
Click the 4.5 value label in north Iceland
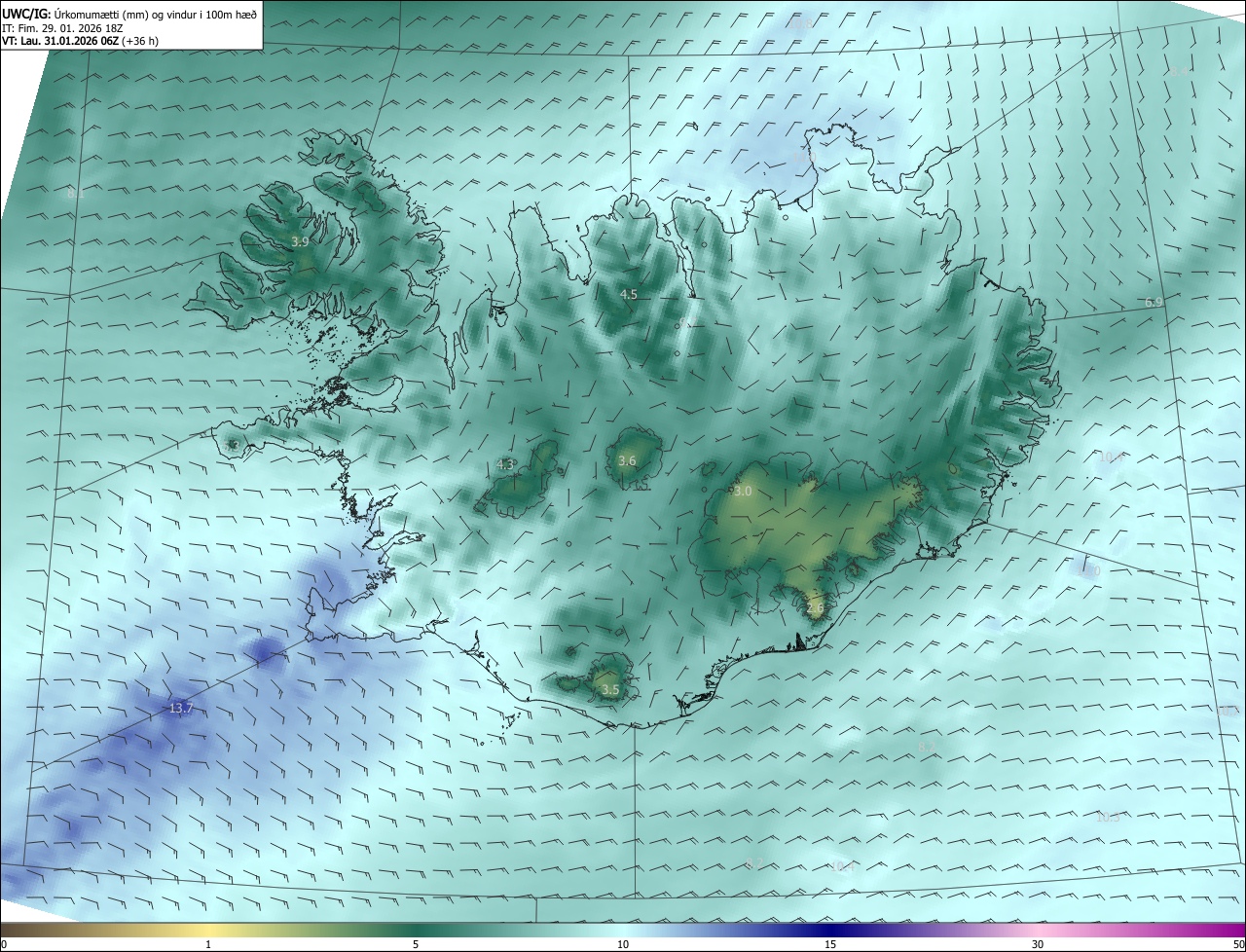629,294
